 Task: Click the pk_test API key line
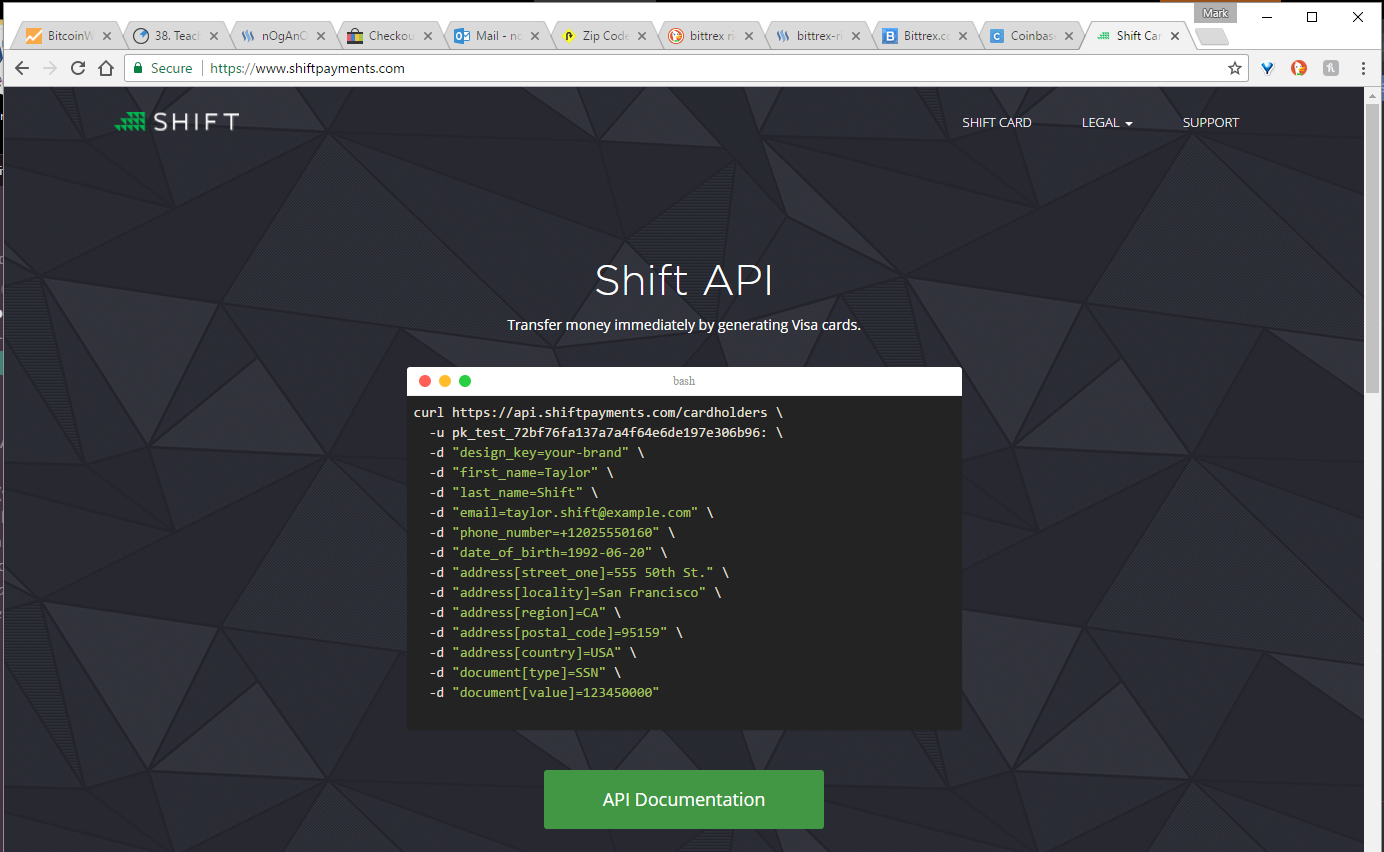[606, 432]
